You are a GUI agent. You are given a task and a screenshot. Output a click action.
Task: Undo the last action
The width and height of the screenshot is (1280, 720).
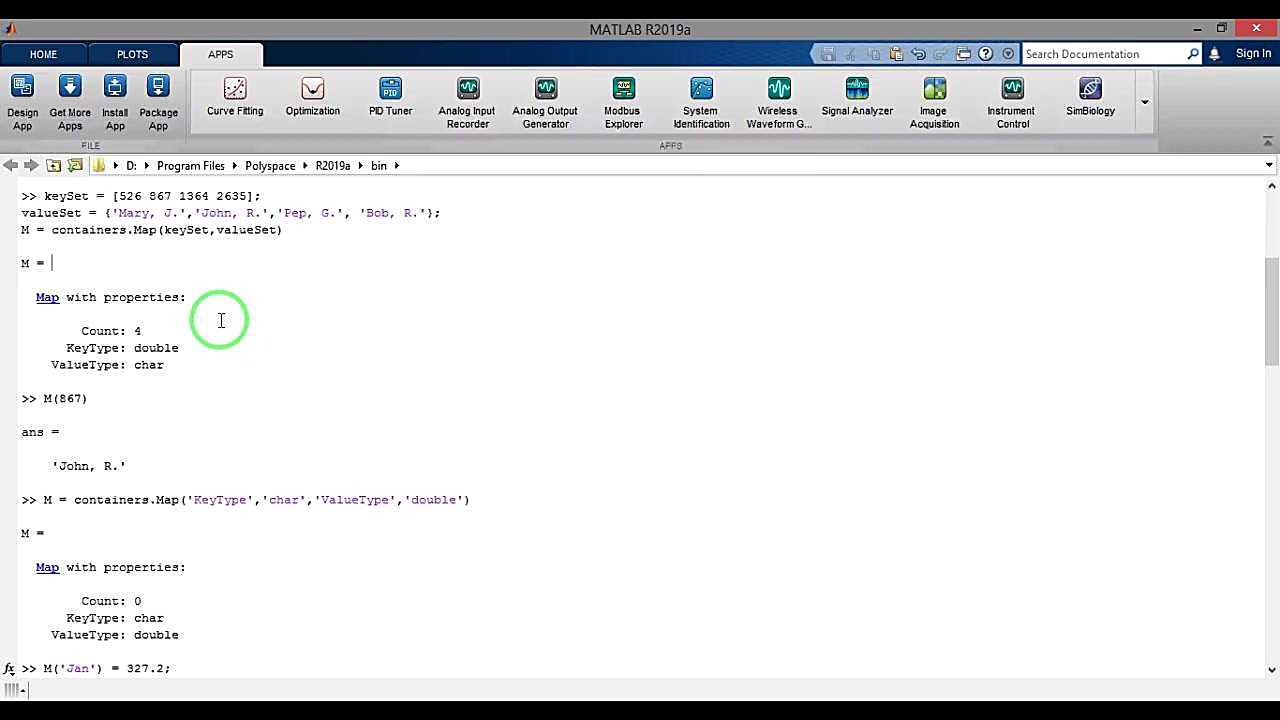click(918, 54)
